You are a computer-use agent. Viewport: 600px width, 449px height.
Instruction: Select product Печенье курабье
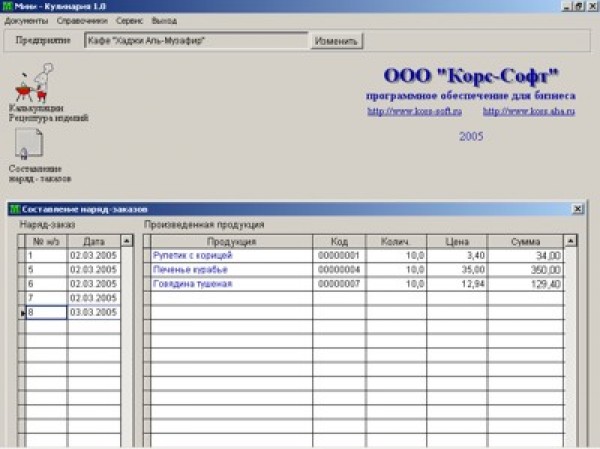click(x=232, y=270)
